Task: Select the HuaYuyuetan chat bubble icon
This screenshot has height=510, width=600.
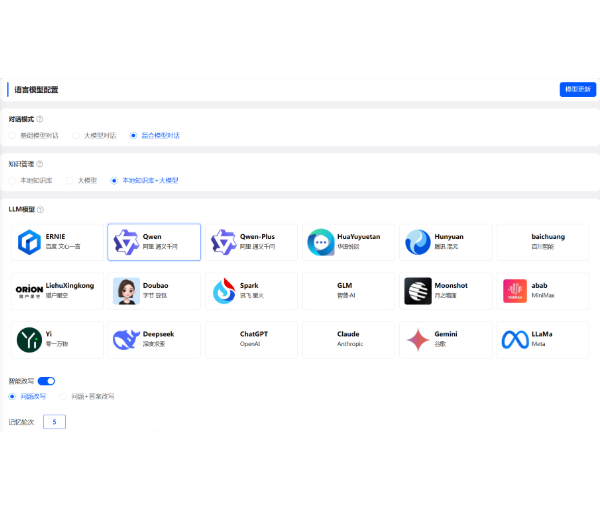Action: click(x=320, y=242)
